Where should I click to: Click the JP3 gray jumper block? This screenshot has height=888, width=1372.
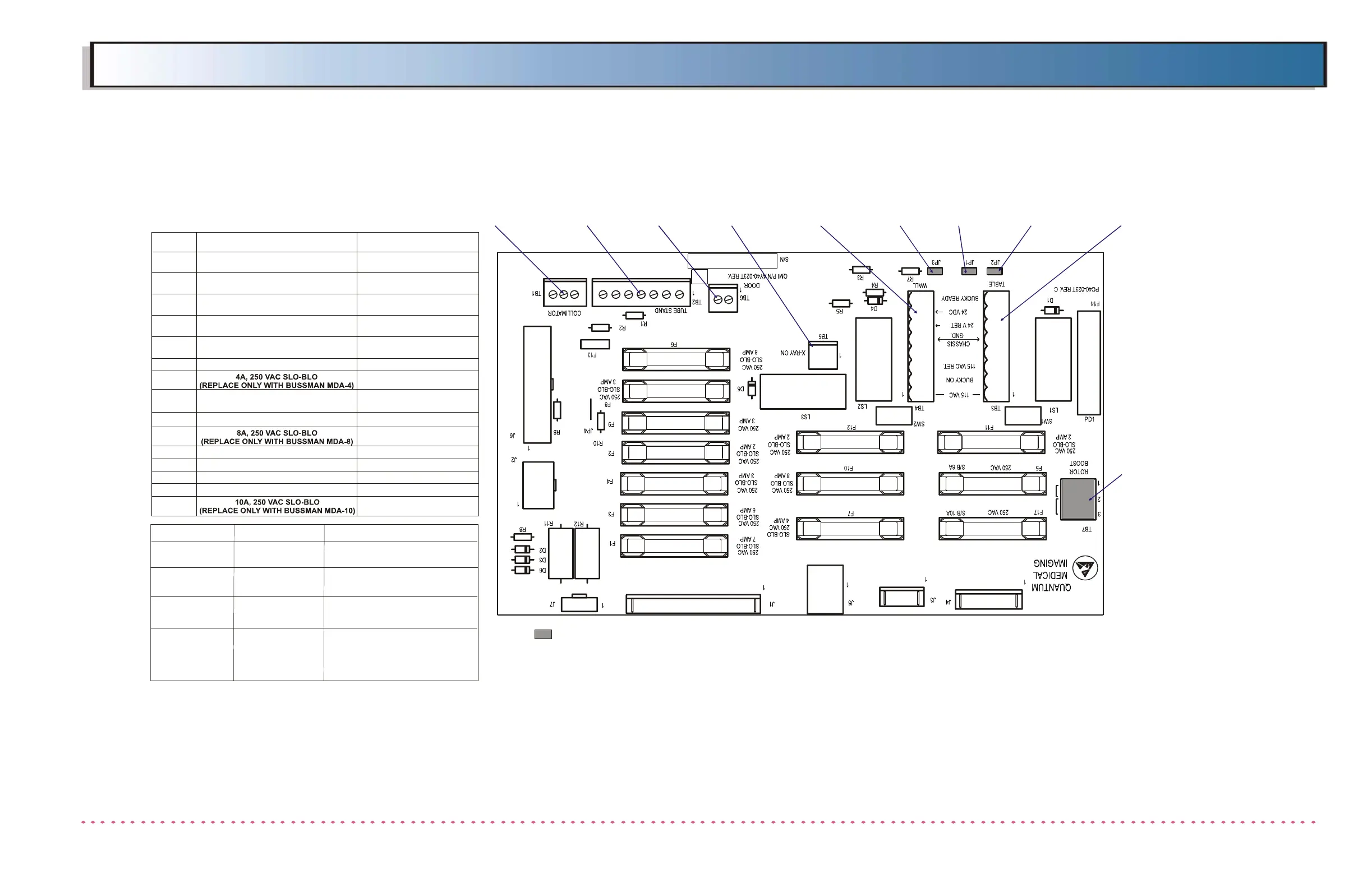(x=934, y=271)
